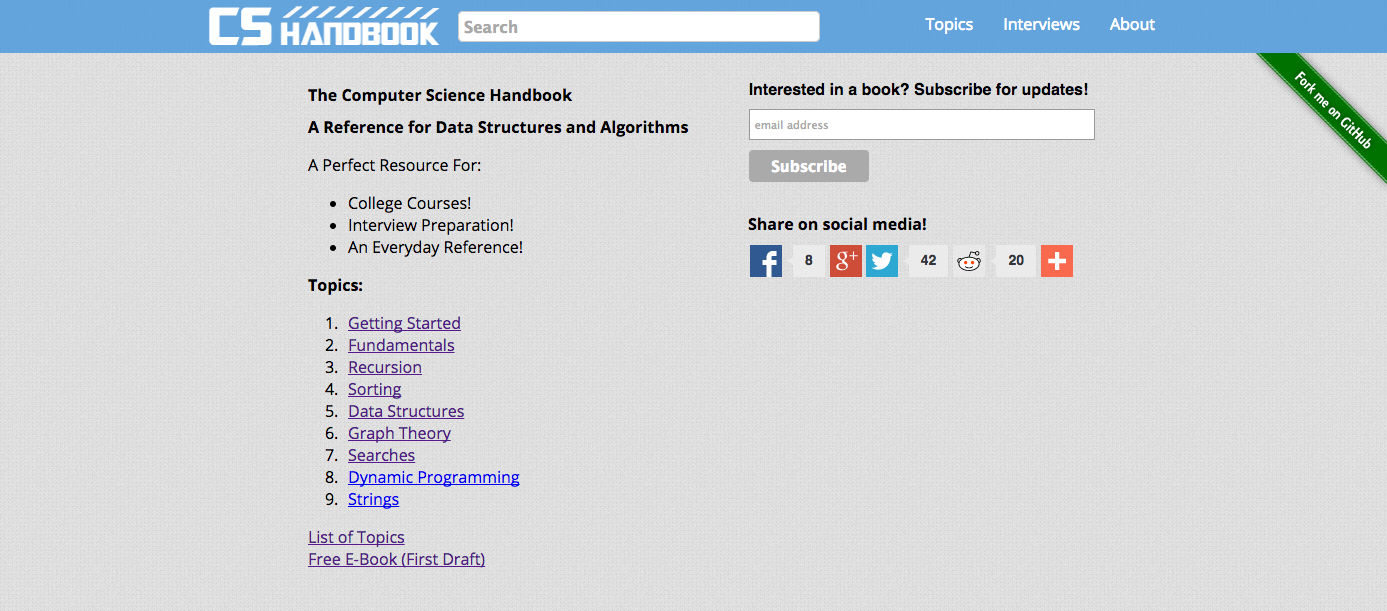Image resolution: width=1387 pixels, height=611 pixels.
Task: Open the Getting Started topic link
Action: click(404, 323)
